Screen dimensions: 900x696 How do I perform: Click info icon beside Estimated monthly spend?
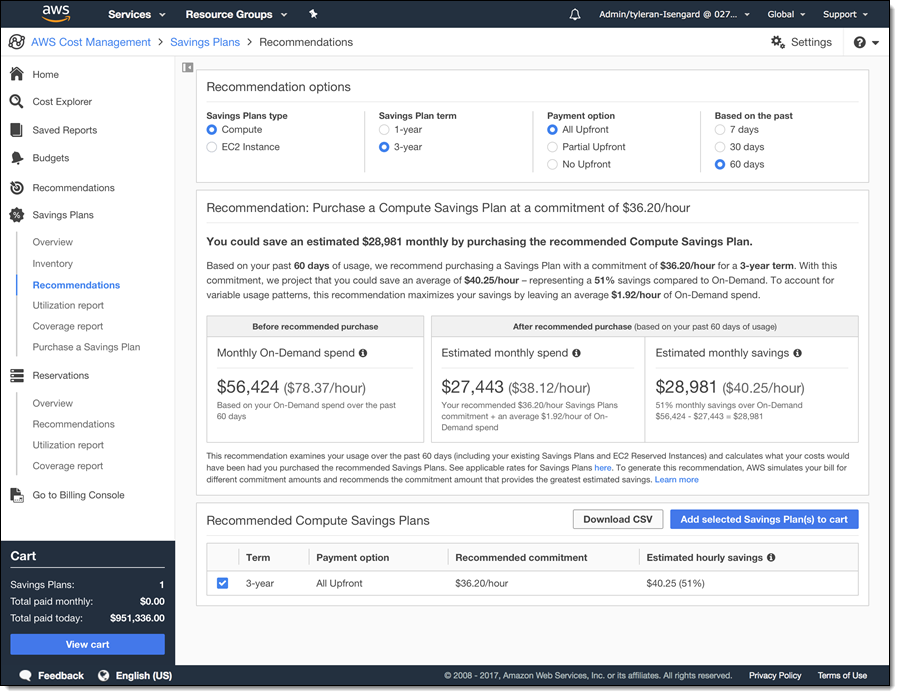[576, 353]
